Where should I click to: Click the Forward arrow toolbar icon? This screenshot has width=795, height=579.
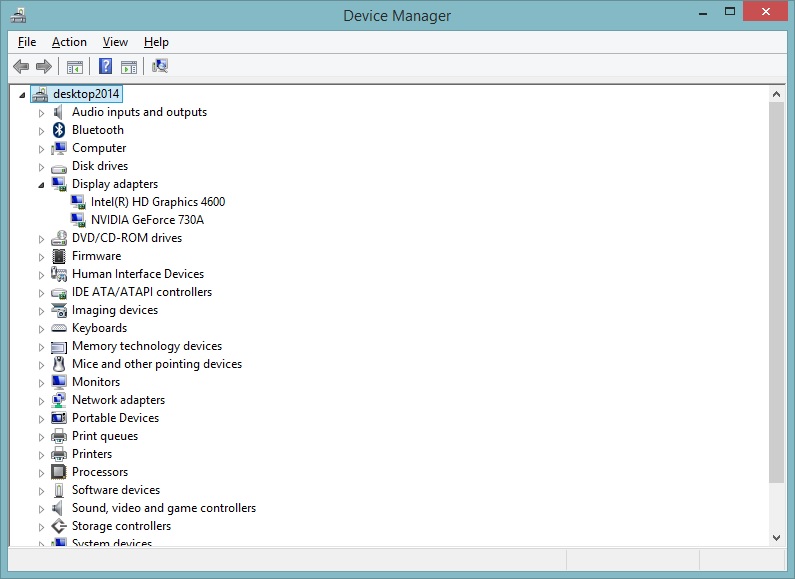point(43,67)
